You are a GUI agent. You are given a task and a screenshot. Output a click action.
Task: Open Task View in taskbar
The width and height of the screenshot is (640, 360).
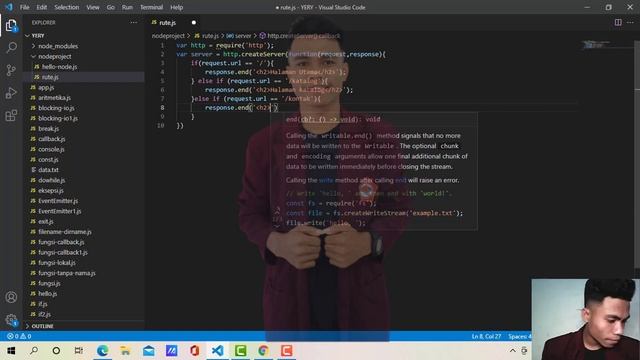[79, 351]
